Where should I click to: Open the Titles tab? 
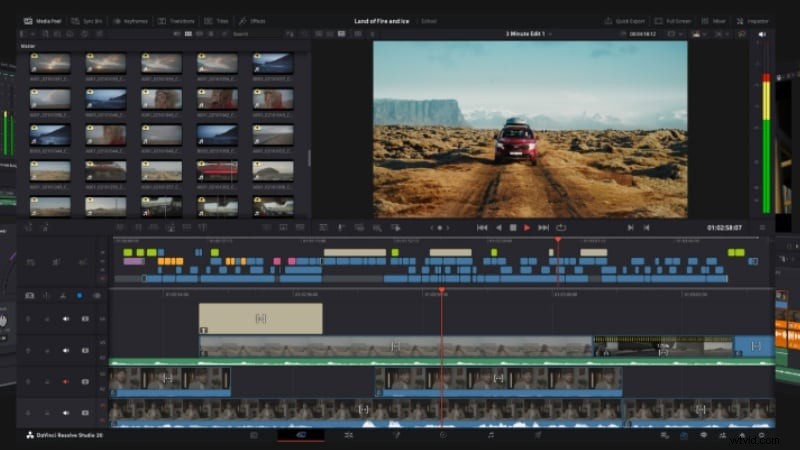216,21
